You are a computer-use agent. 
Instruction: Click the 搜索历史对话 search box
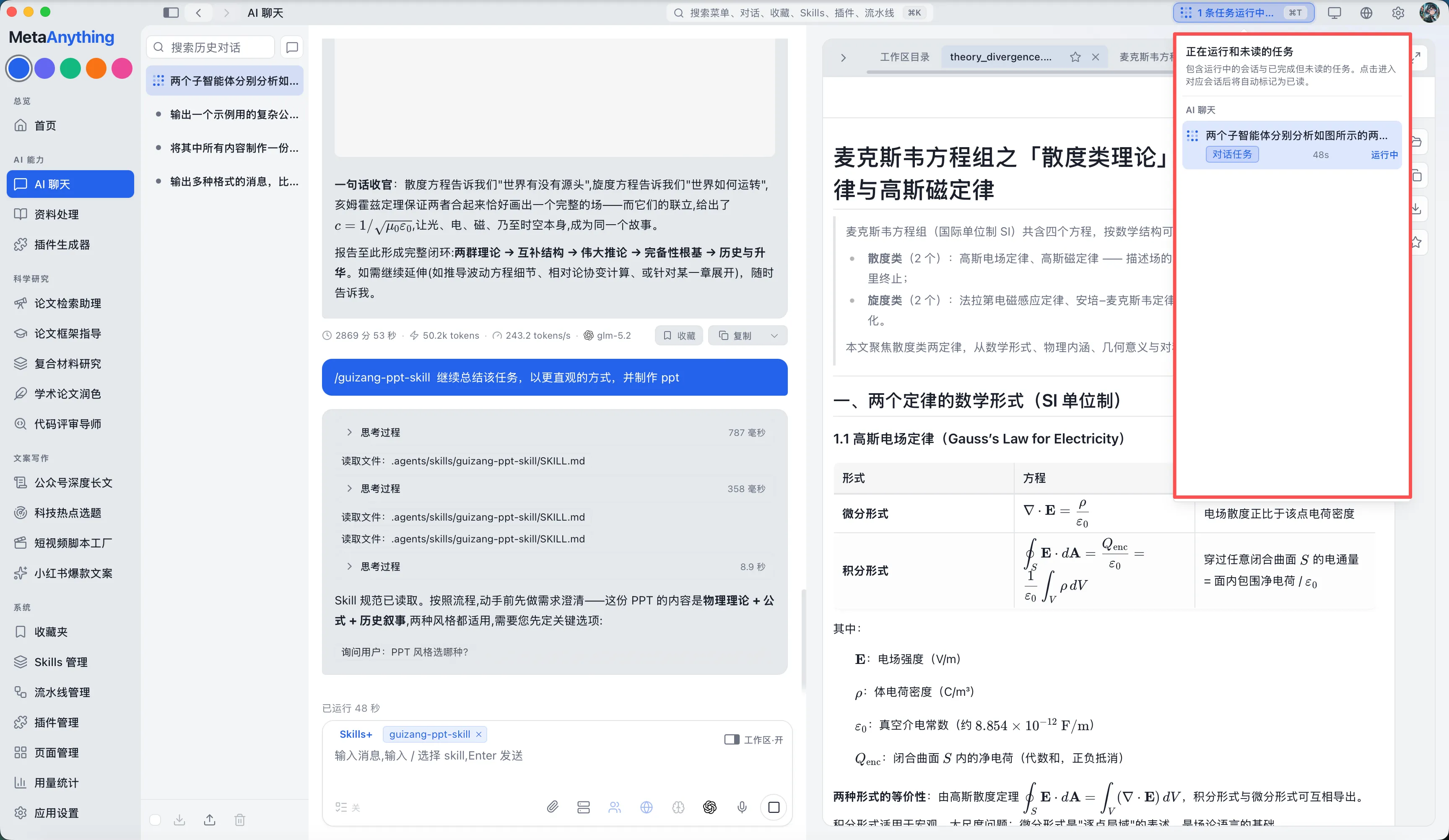[210, 47]
